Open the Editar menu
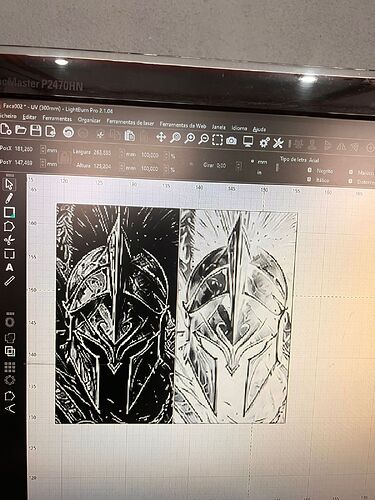The image size is (375, 500). click(29, 117)
